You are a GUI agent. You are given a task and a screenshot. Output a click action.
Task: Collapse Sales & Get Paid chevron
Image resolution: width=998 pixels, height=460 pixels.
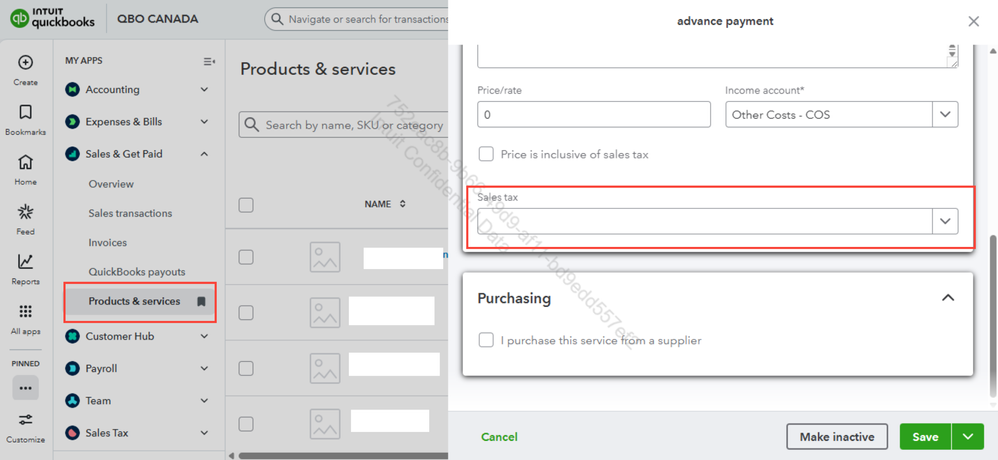point(204,154)
